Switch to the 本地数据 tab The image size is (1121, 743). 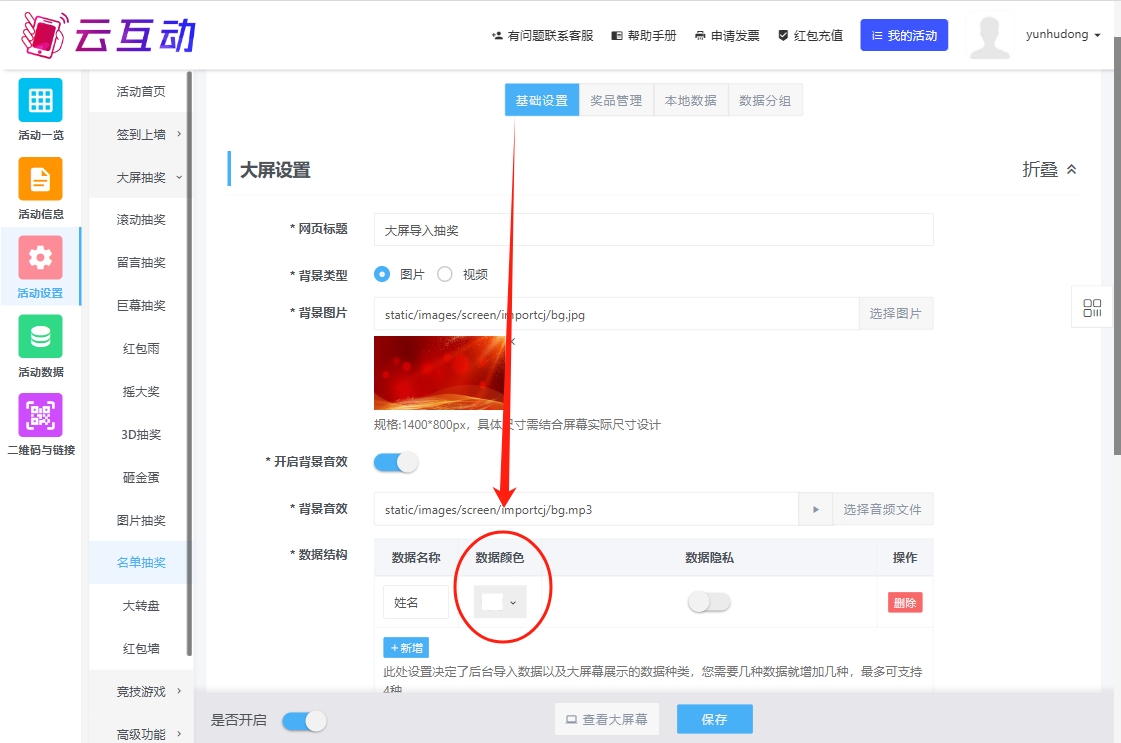coord(691,100)
